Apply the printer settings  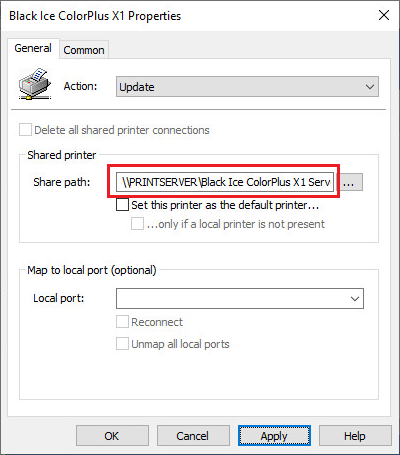click(x=274, y=436)
